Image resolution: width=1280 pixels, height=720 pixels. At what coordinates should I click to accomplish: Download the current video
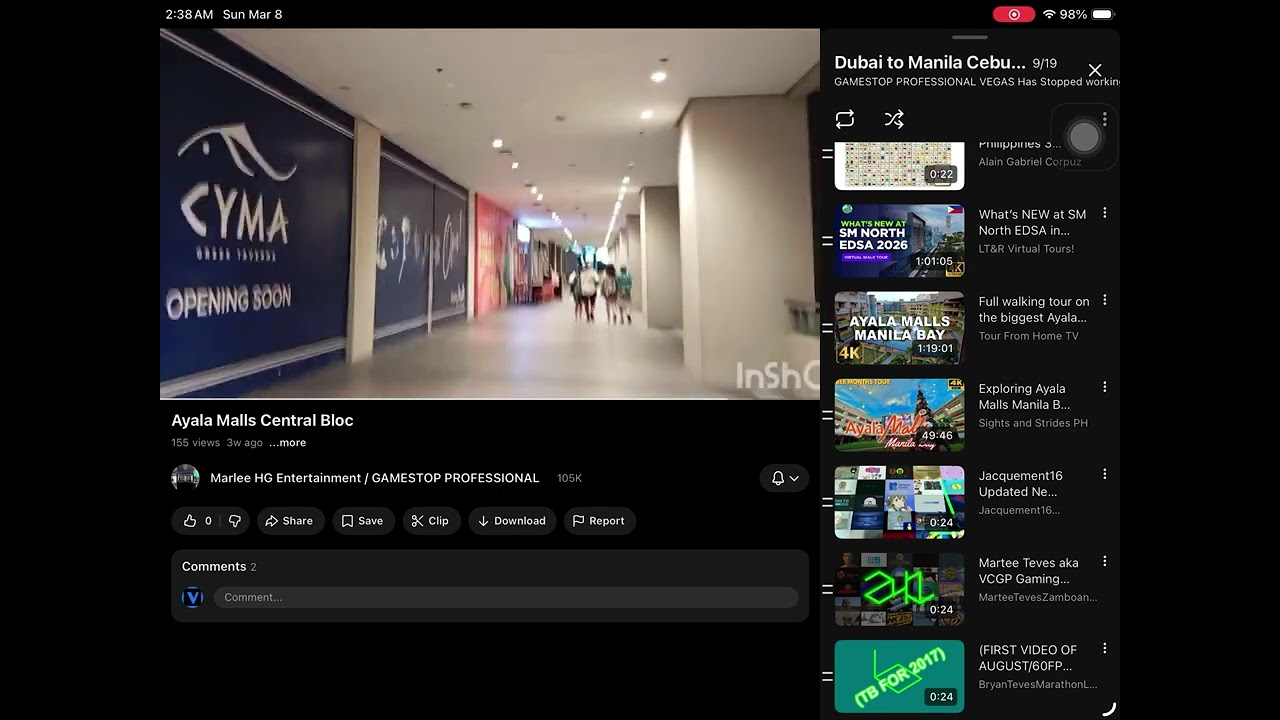pos(512,521)
